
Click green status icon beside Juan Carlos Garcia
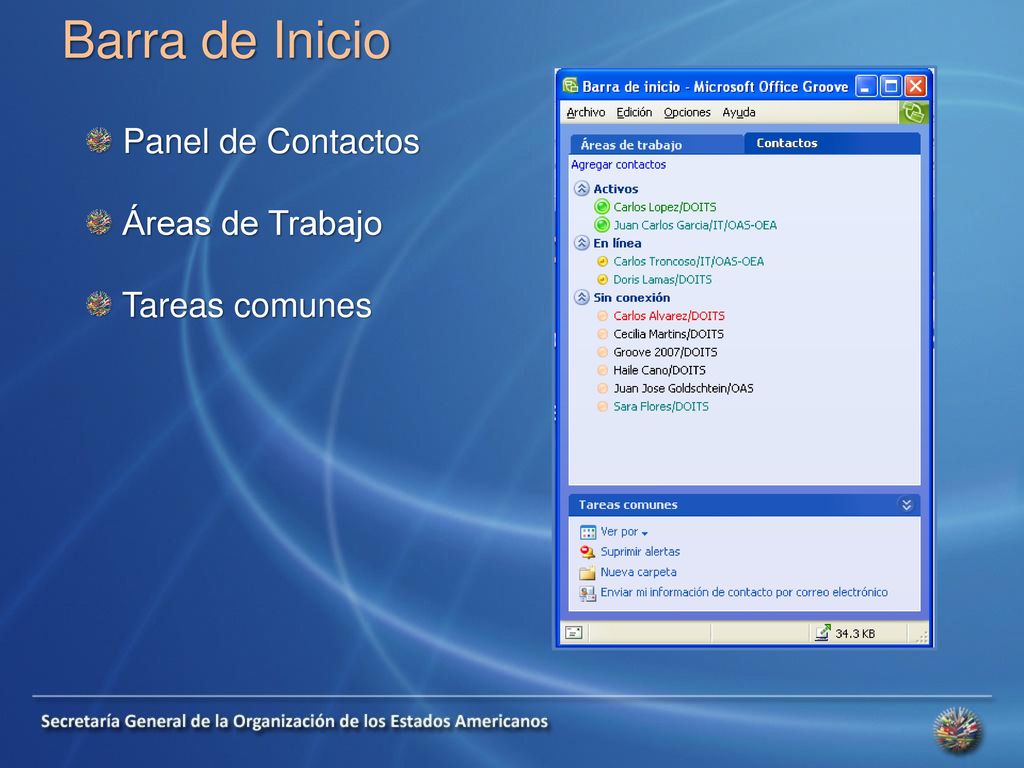tap(601, 225)
